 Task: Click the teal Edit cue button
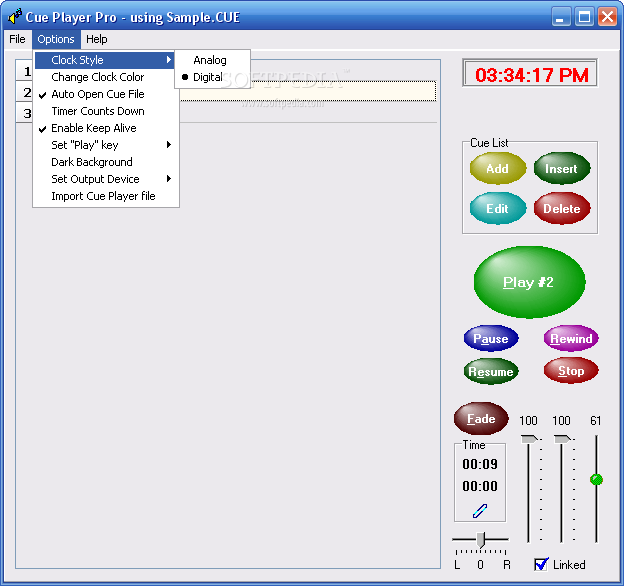497,208
